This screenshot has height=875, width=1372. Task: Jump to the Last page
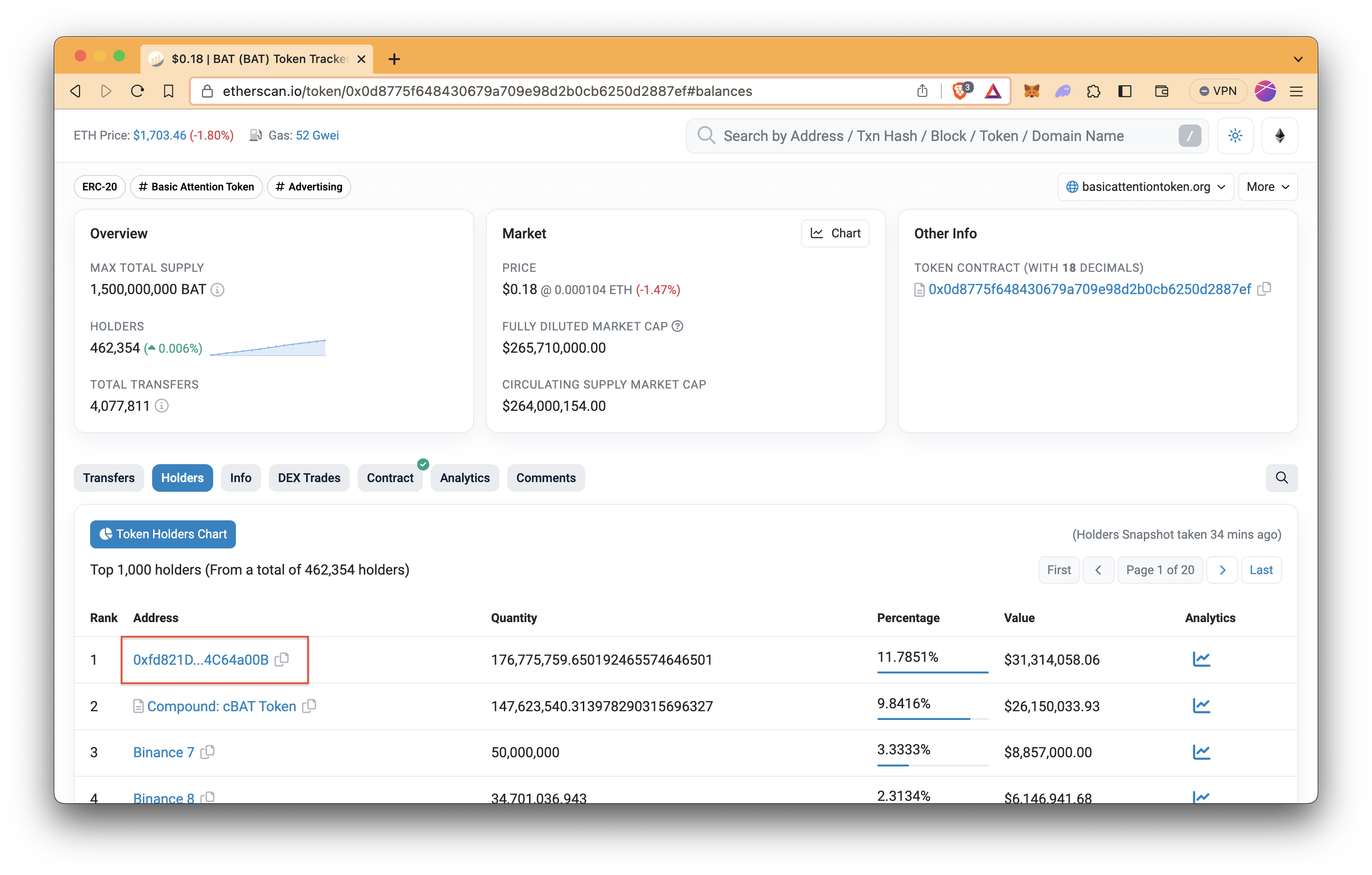[x=1261, y=570]
